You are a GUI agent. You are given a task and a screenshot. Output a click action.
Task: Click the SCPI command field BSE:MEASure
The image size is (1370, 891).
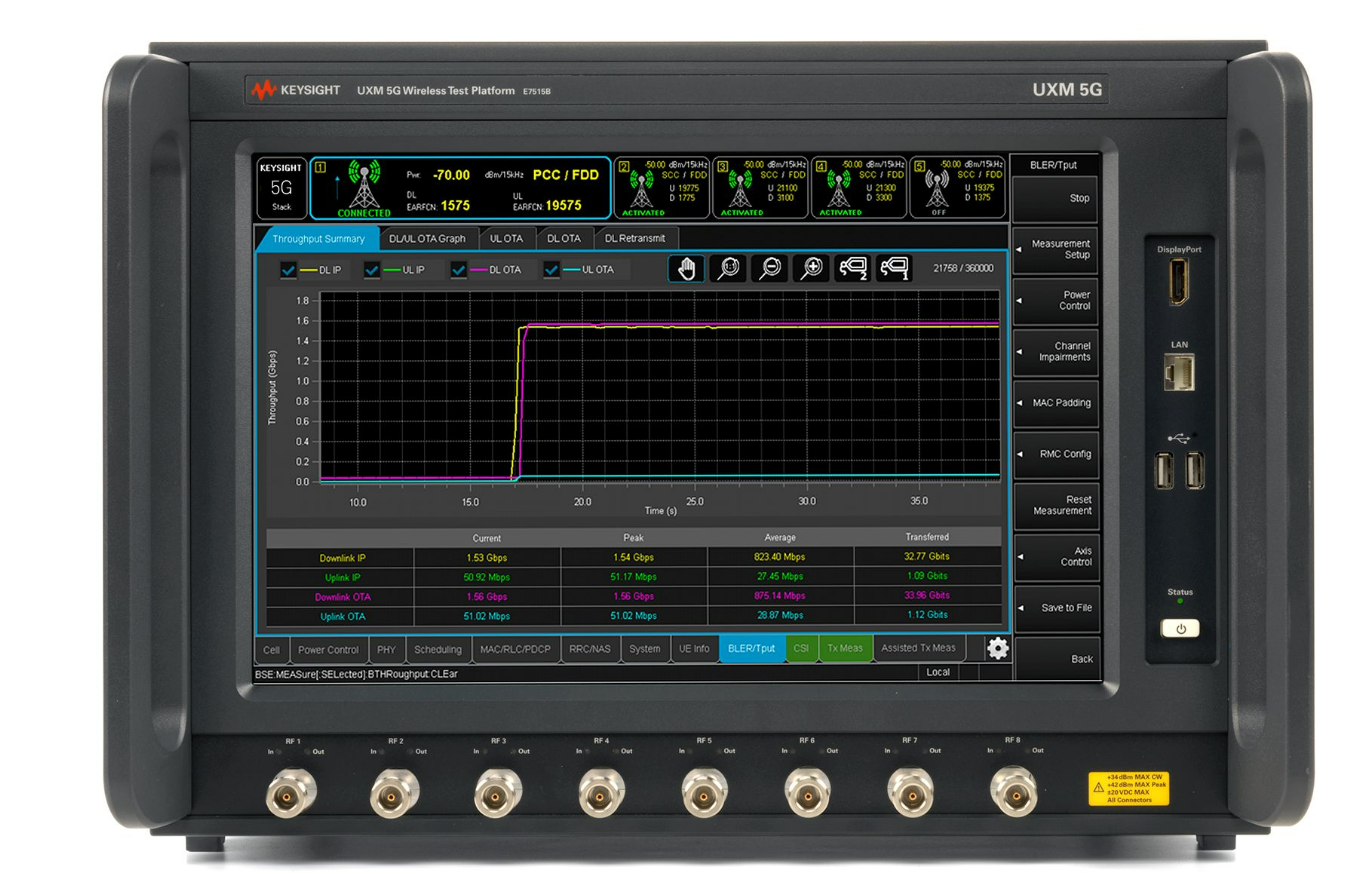[x=586, y=674]
